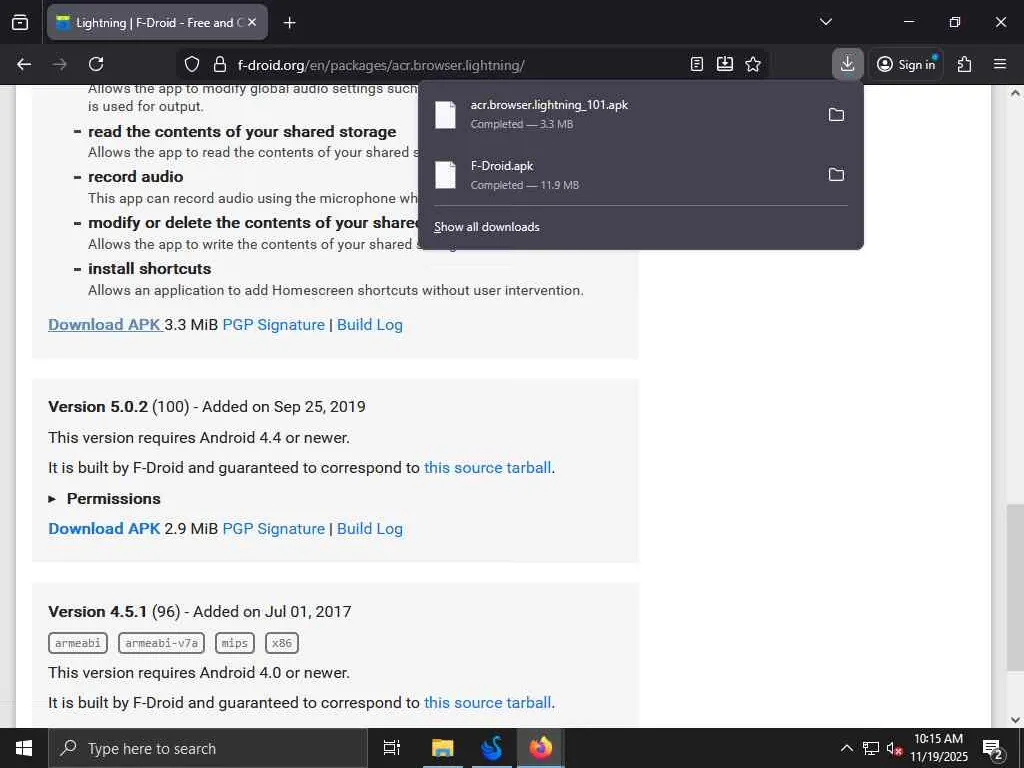Click Show all downloads
The image size is (1024, 768).
[x=487, y=227]
